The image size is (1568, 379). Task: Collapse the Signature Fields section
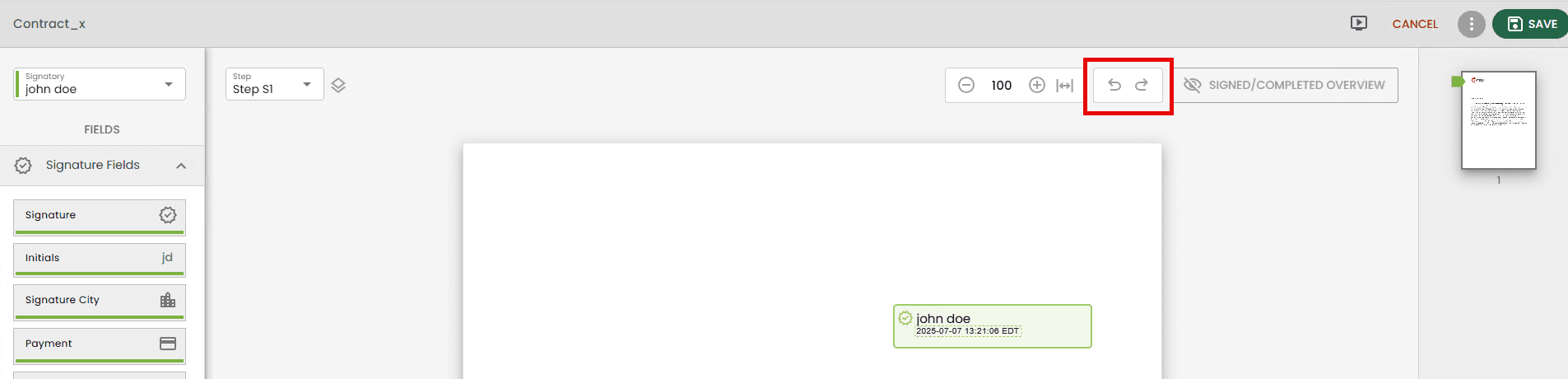[181, 166]
